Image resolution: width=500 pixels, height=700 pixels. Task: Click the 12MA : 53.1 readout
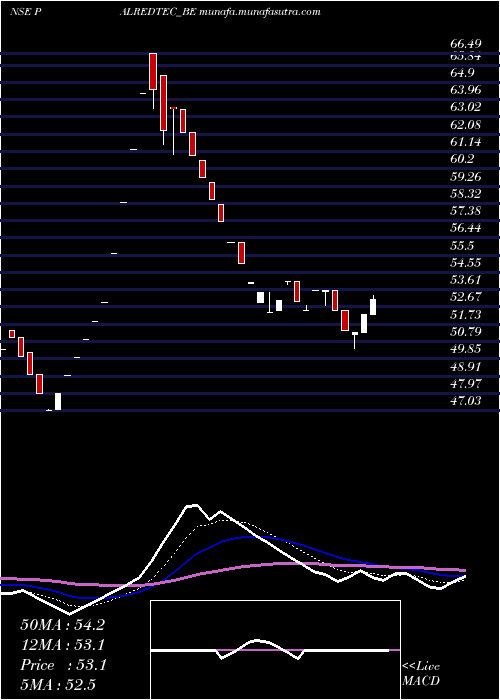[62, 645]
